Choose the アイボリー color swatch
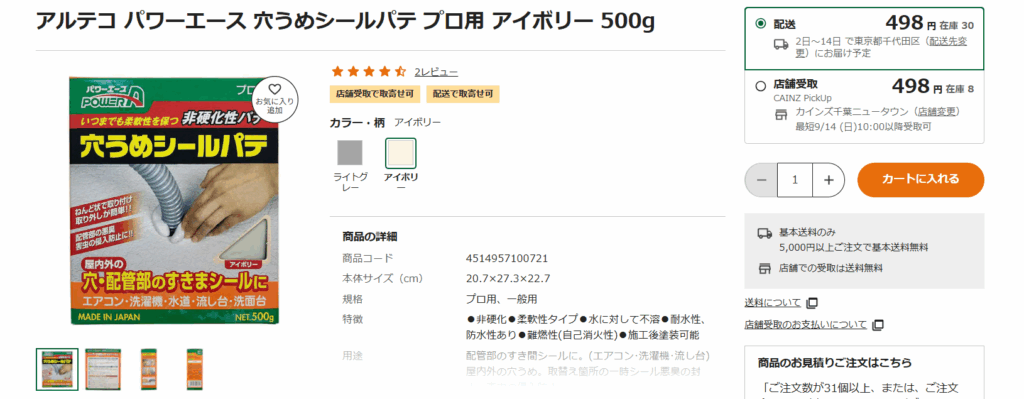The image size is (1024, 399). pyautogui.click(x=400, y=153)
